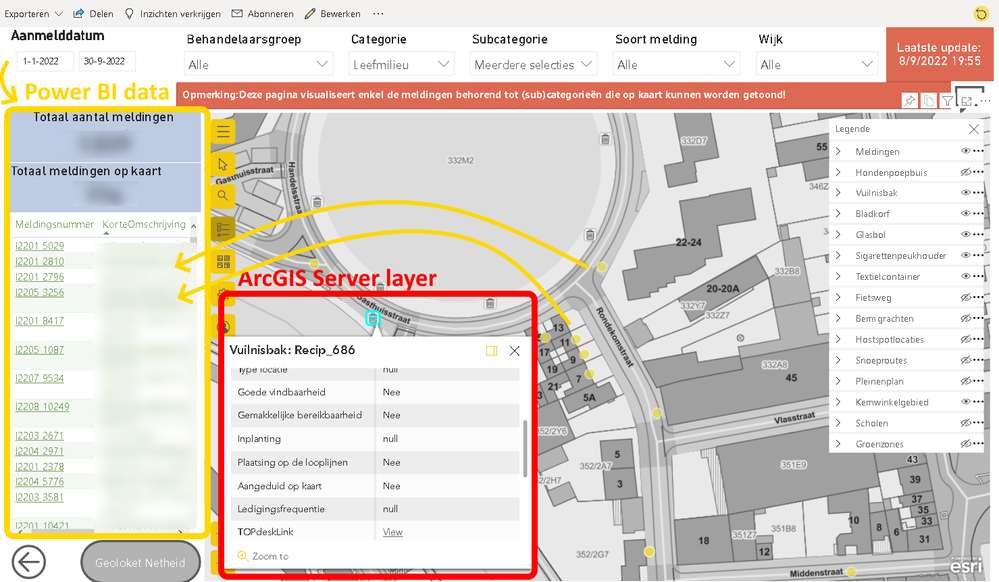Activate the selection arrow map tool
The width and height of the screenshot is (999, 582).
point(223,164)
